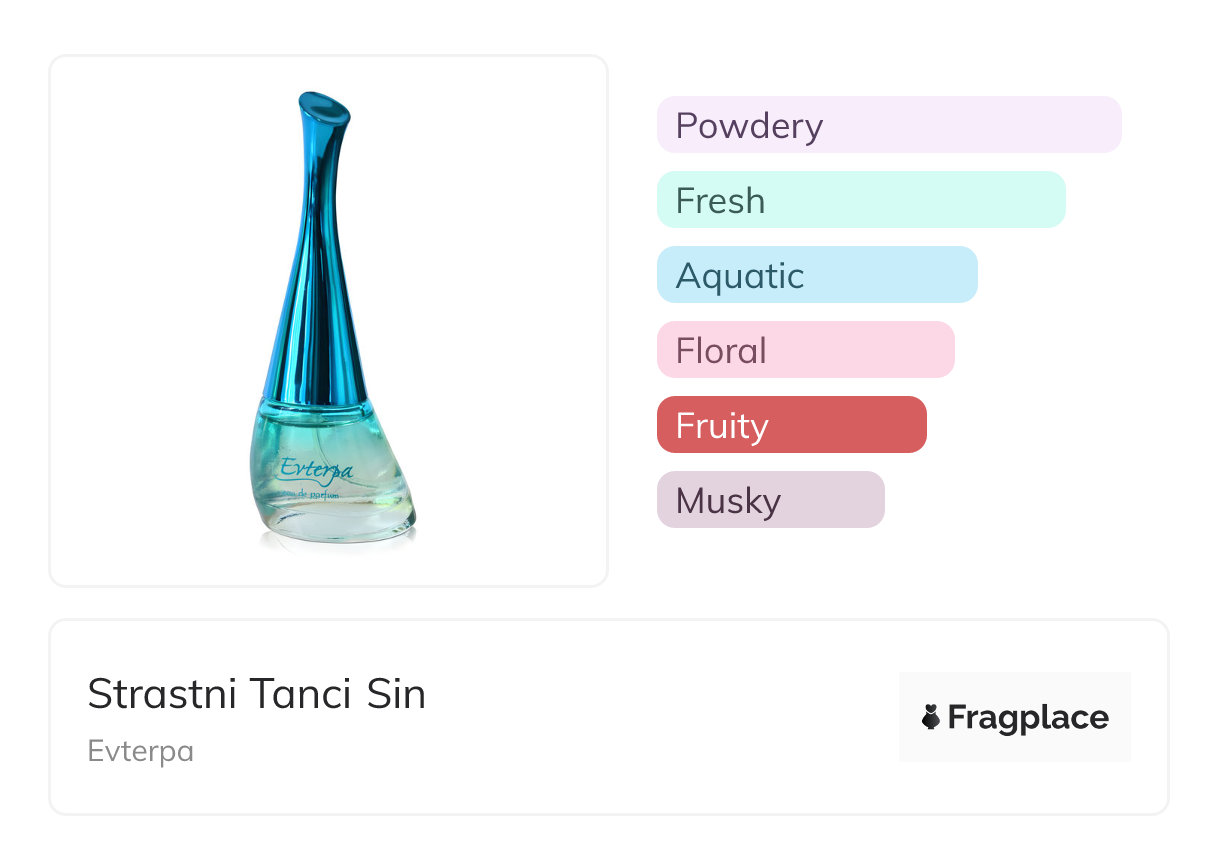Image resolution: width=1218 pixels, height=864 pixels.
Task: Click the Fragplace wordmark text
Action: tap(1028, 718)
